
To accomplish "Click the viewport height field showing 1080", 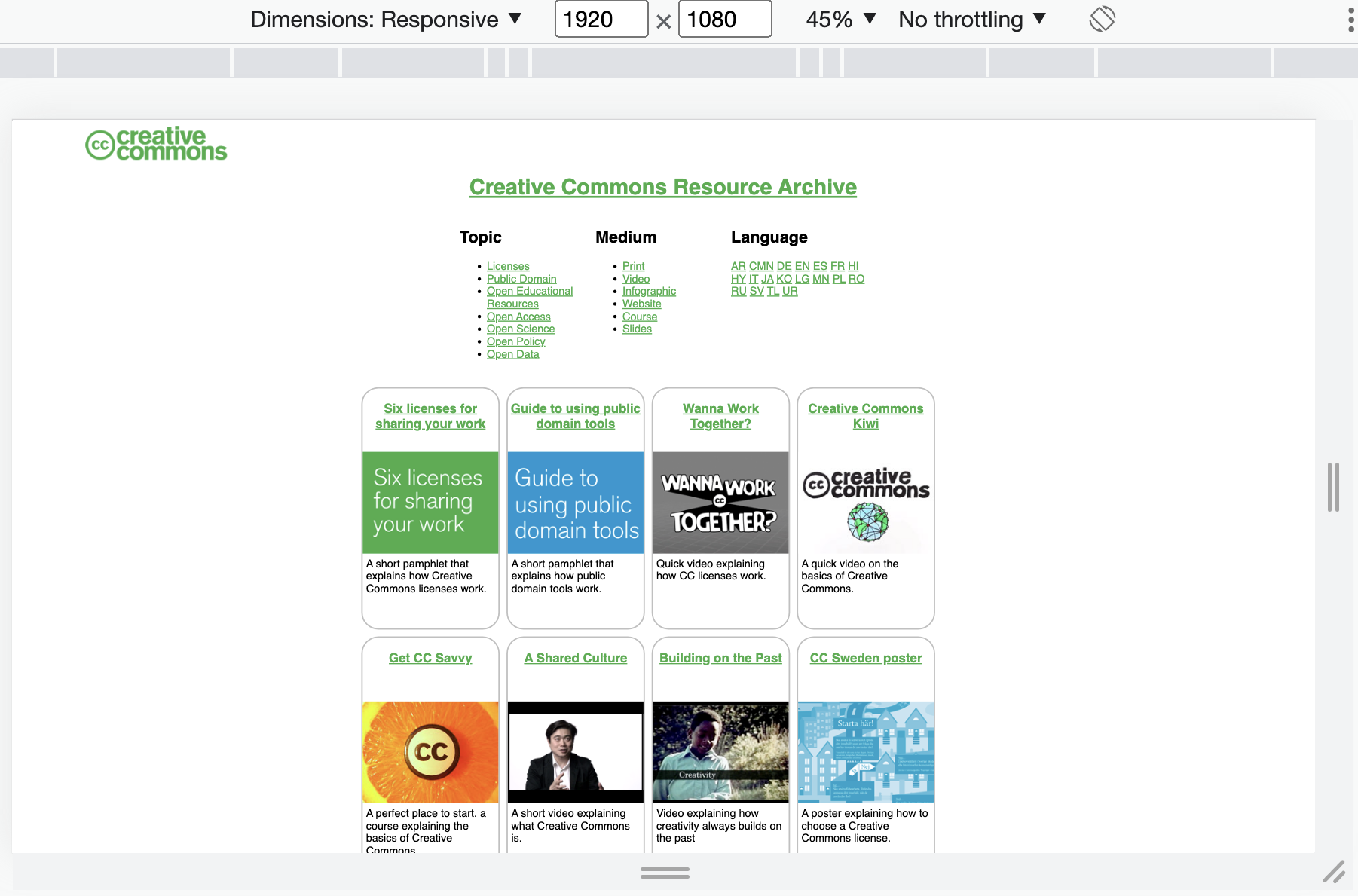I will click(x=725, y=19).
